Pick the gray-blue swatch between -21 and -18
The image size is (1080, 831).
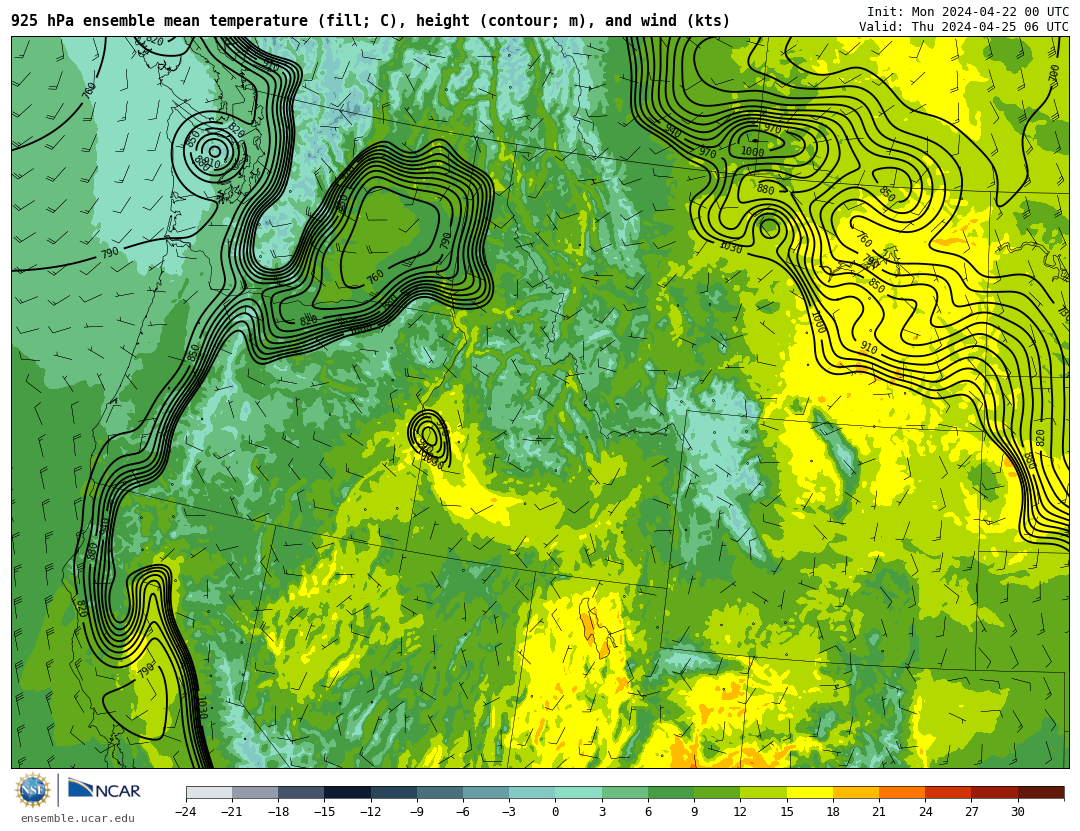[x=256, y=792]
